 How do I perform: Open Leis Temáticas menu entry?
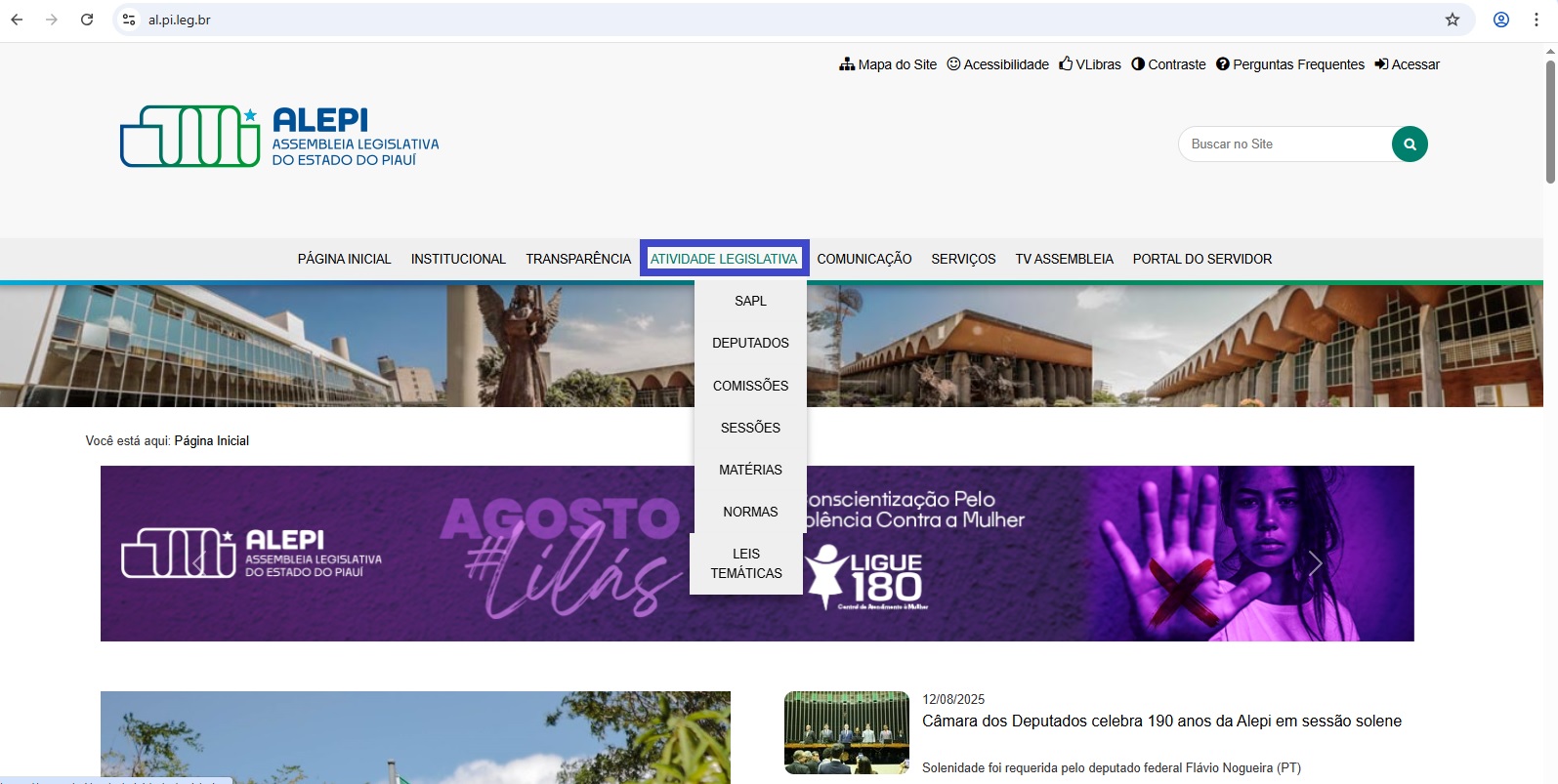tap(746, 563)
